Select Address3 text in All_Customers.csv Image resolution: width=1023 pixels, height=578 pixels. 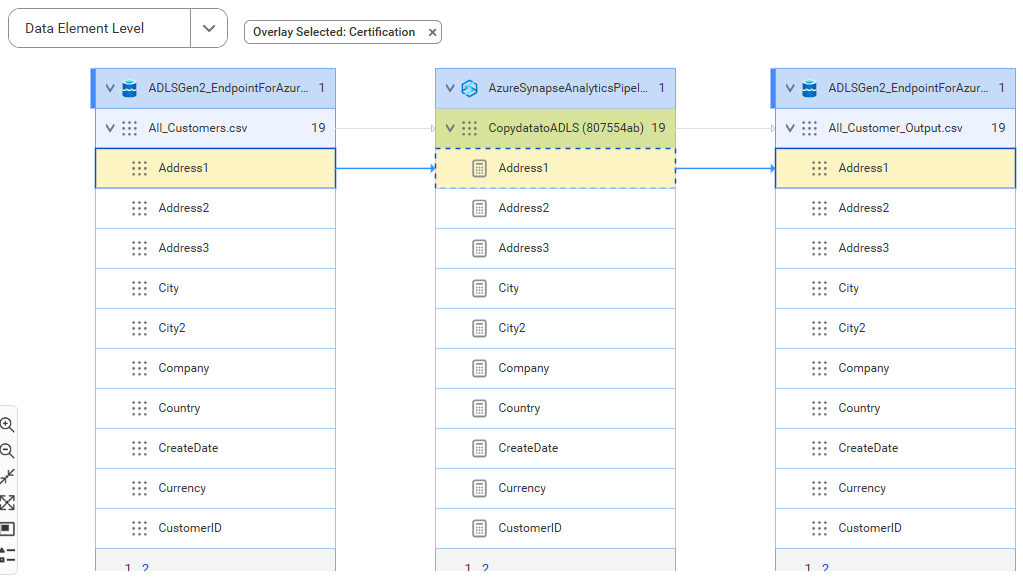click(x=184, y=249)
